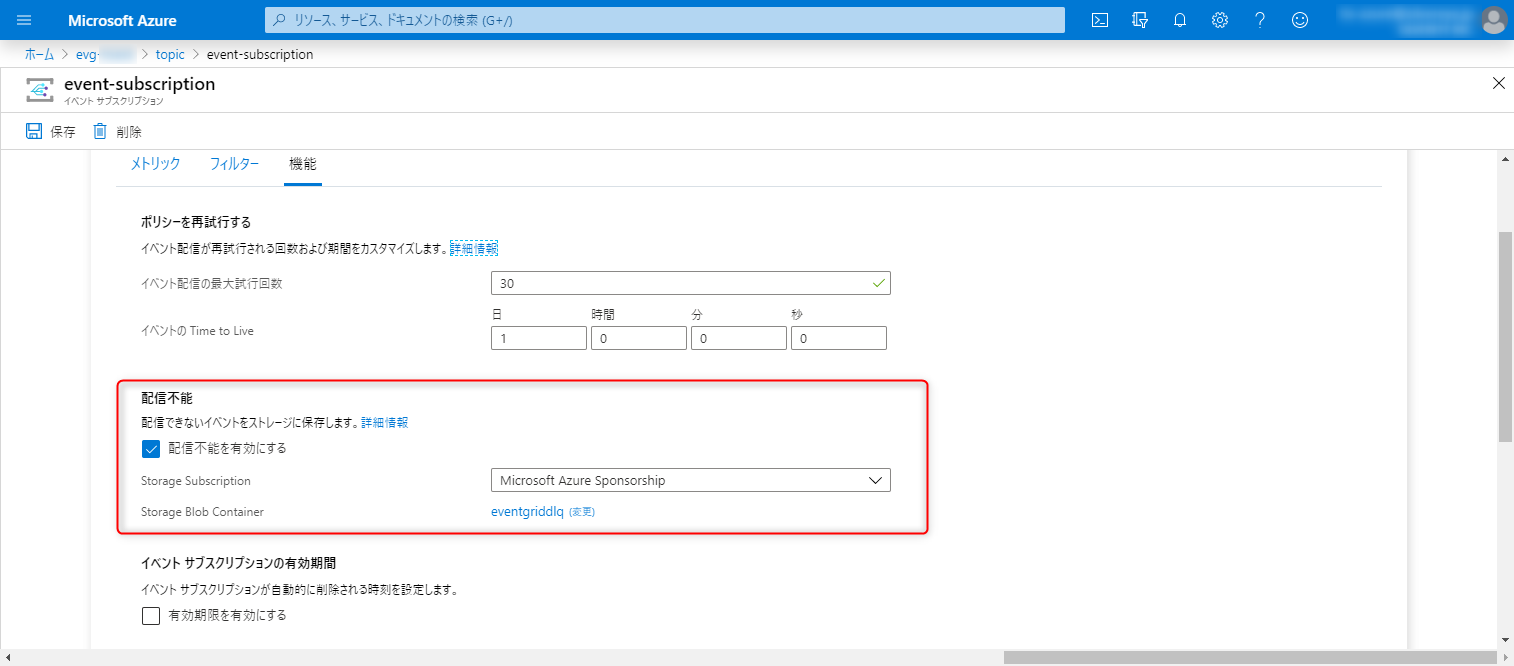Open the eventgriddlq container link
The image size is (1514, 666).
pos(528,512)
